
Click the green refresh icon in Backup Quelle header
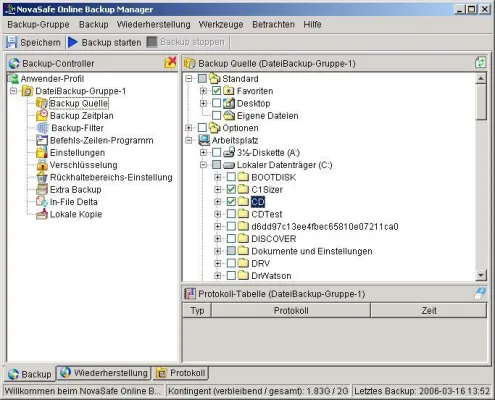(480, 63)
